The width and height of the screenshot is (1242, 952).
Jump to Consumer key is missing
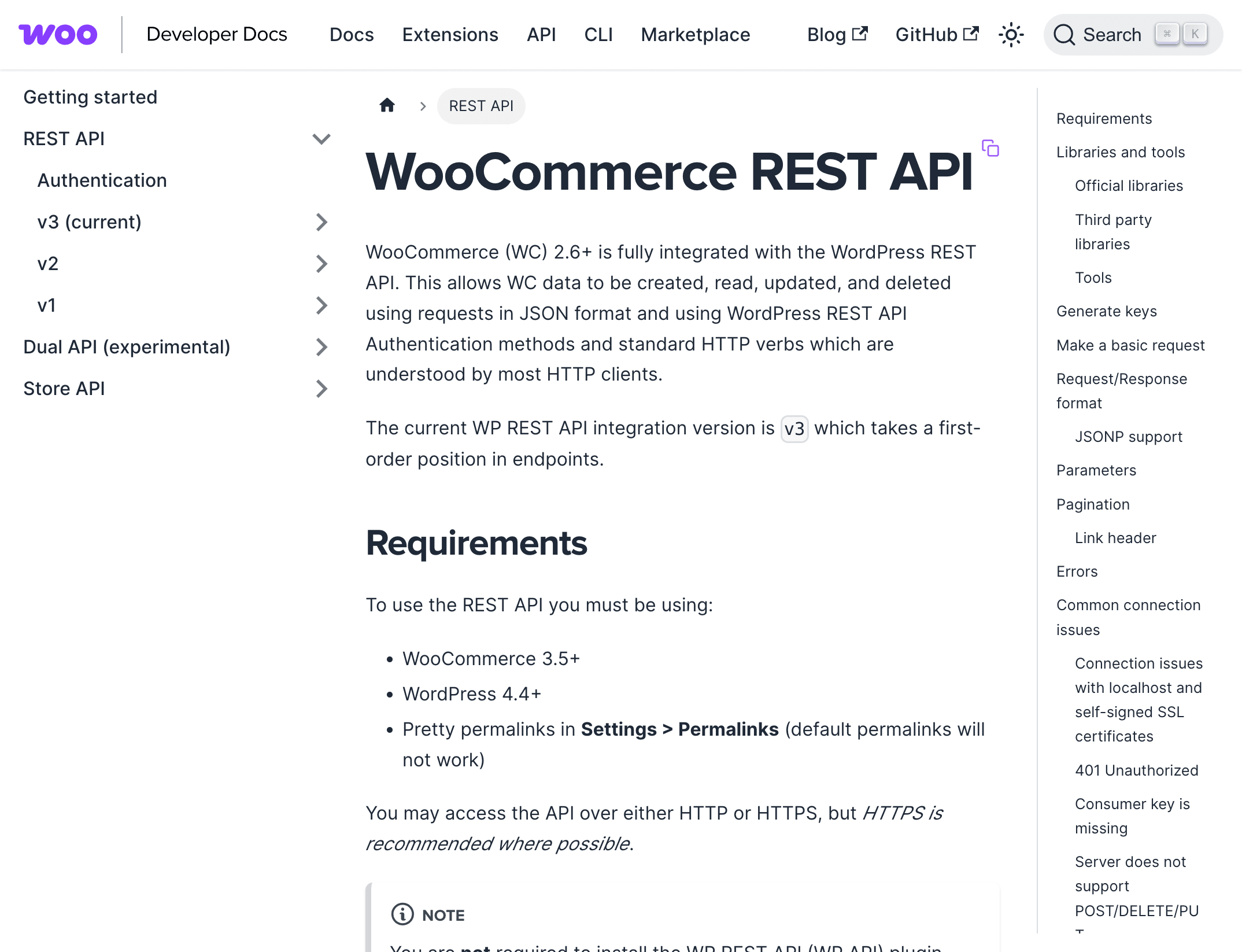(1132, 816)
